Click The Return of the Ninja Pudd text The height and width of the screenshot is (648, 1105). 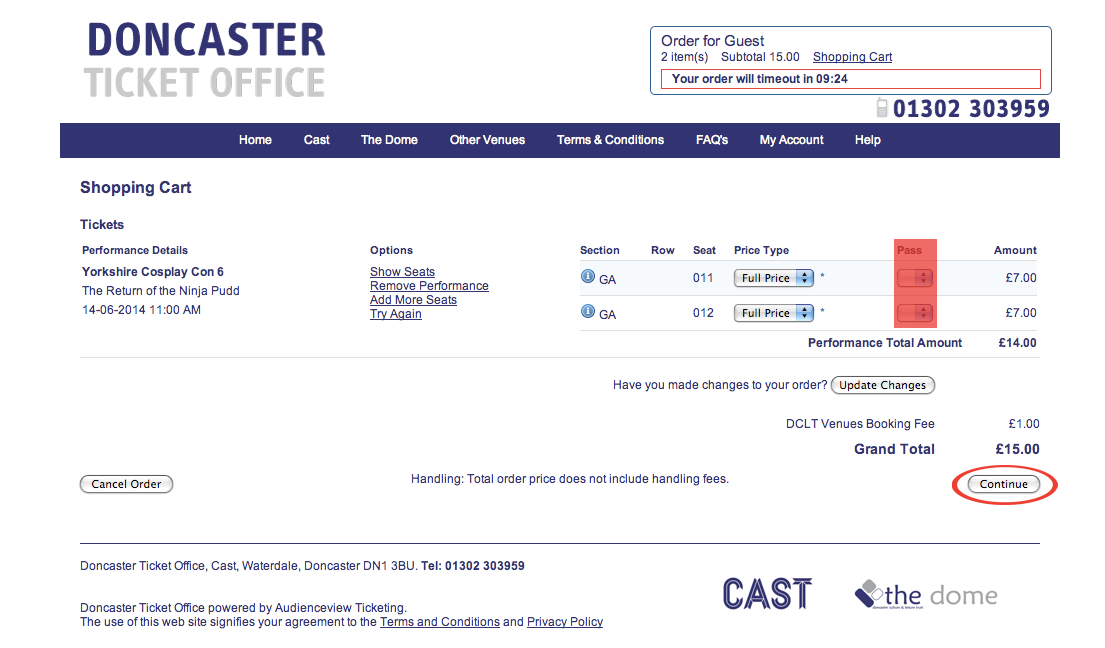tap(161, 291)
